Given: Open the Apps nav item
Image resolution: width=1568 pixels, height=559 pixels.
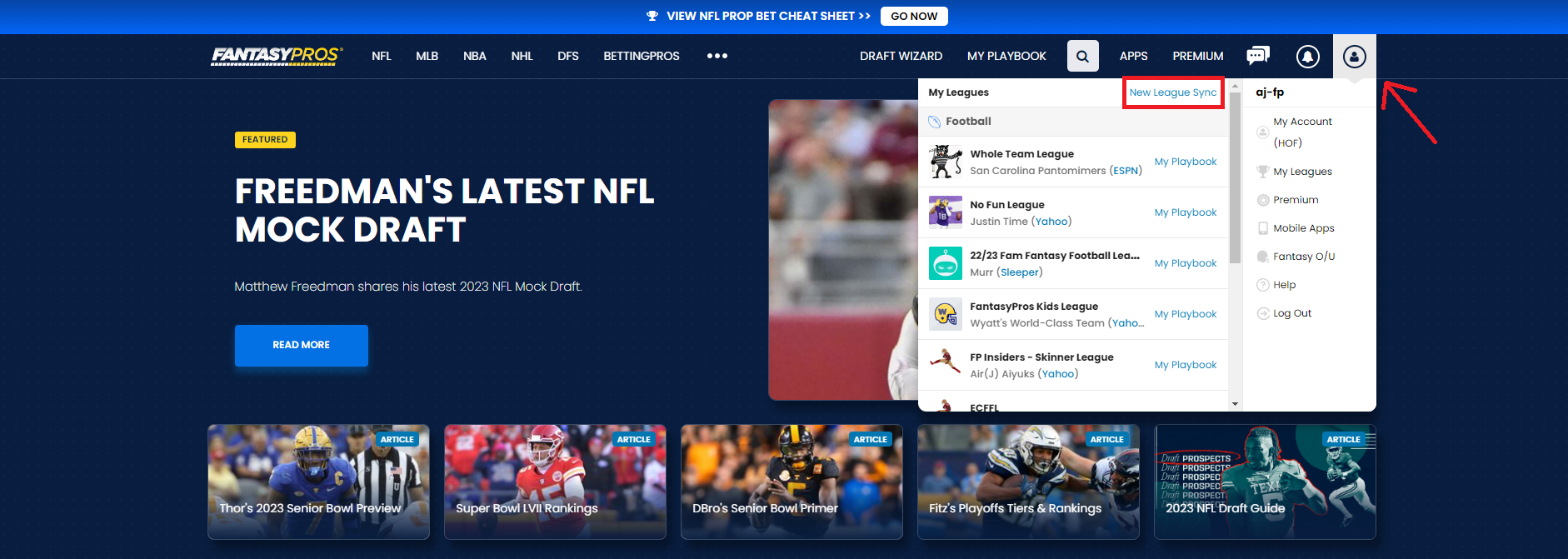Looking at the screenshot, I should point(1133,56).
